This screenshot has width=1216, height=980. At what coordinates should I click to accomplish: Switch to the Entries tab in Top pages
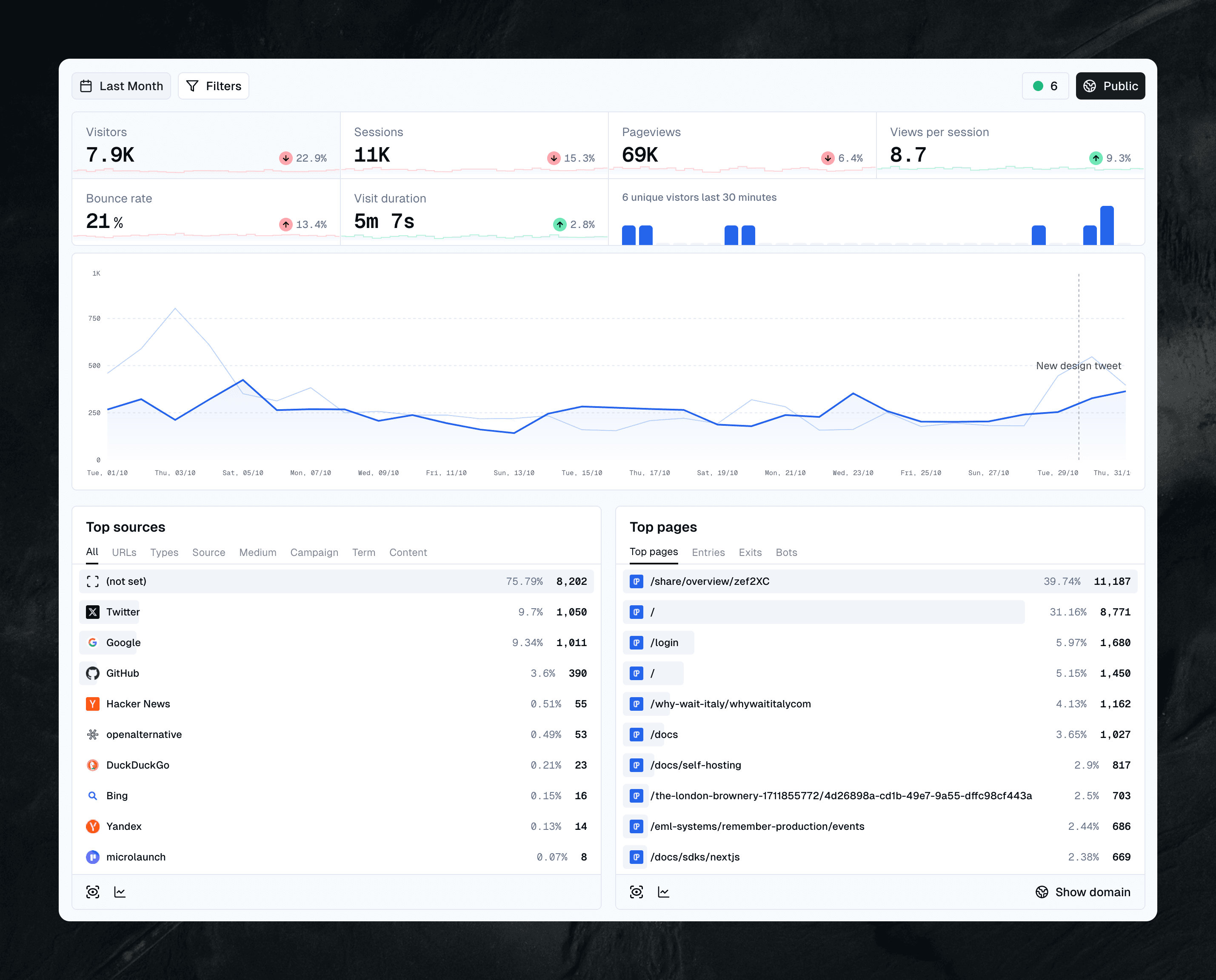click(708, 552)
